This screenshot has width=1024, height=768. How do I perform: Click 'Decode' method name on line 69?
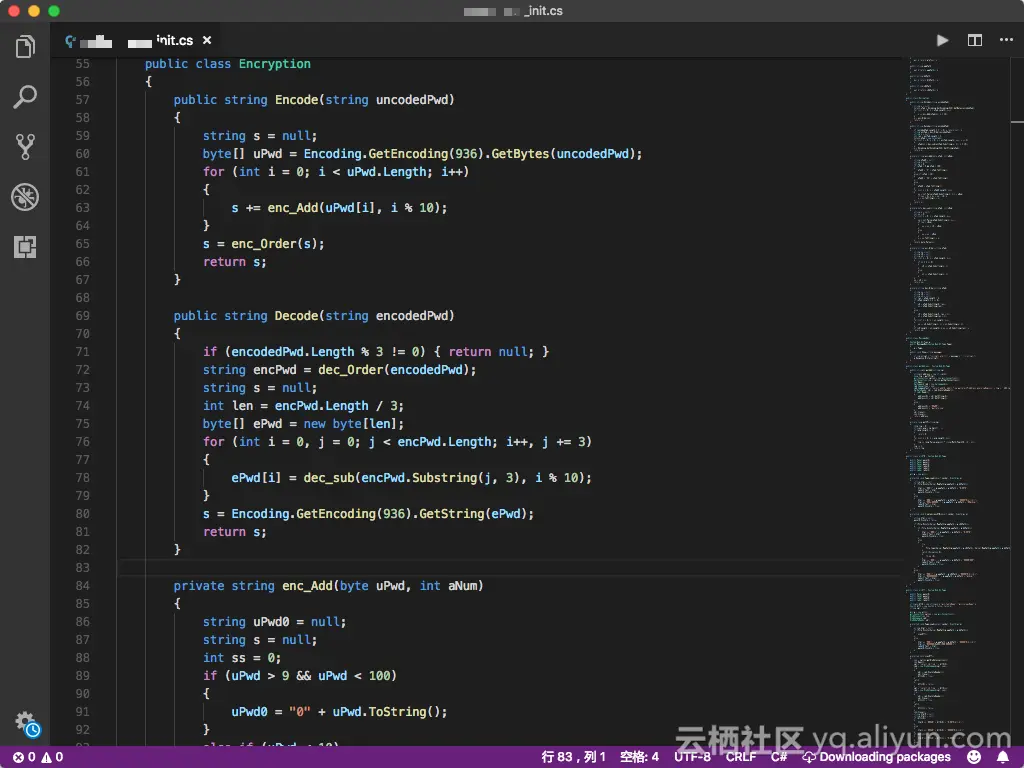pos(296,316)
